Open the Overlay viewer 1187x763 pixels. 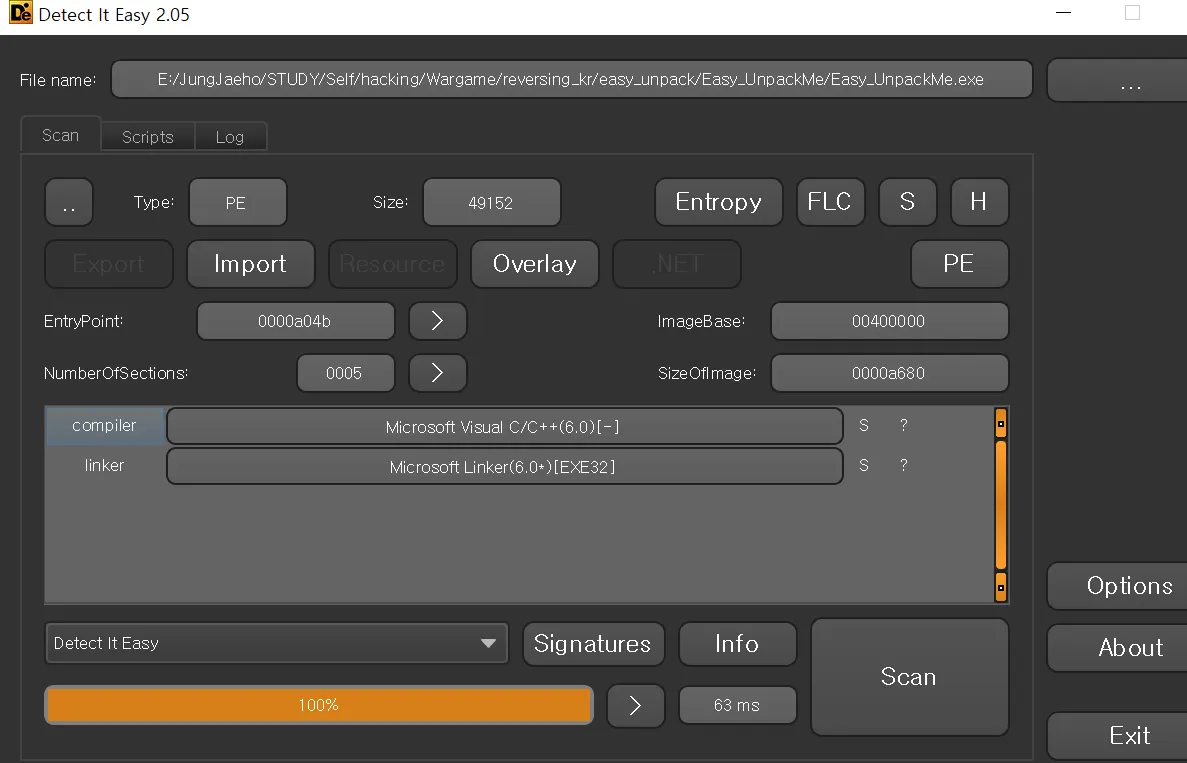(534, 264)
